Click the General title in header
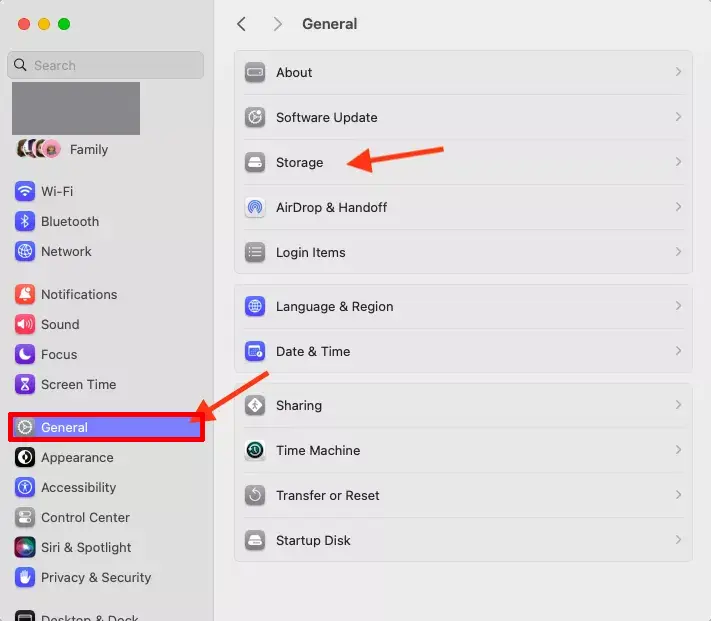 coord(330,24)
